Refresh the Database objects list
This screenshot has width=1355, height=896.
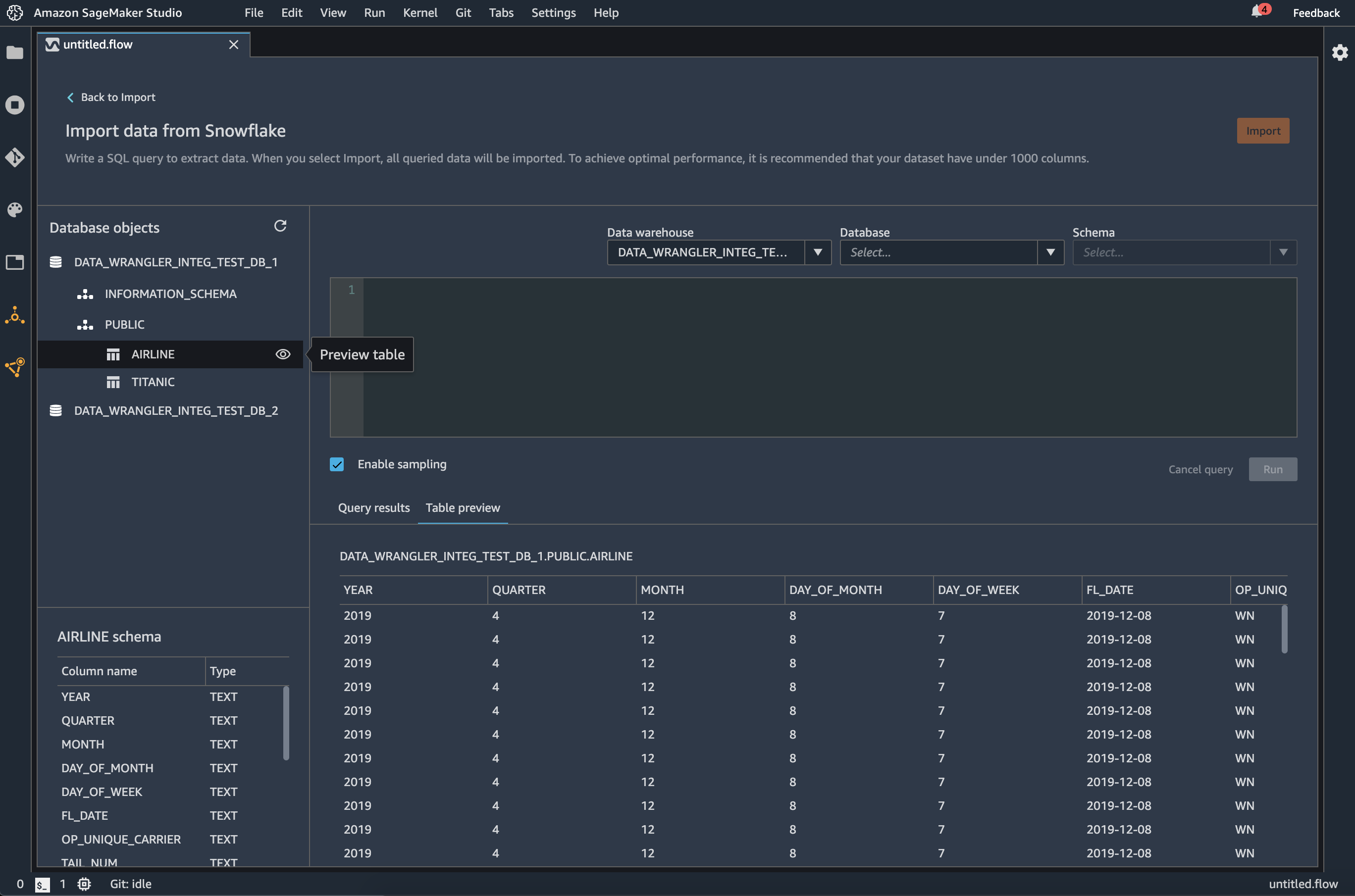[280, 226]
